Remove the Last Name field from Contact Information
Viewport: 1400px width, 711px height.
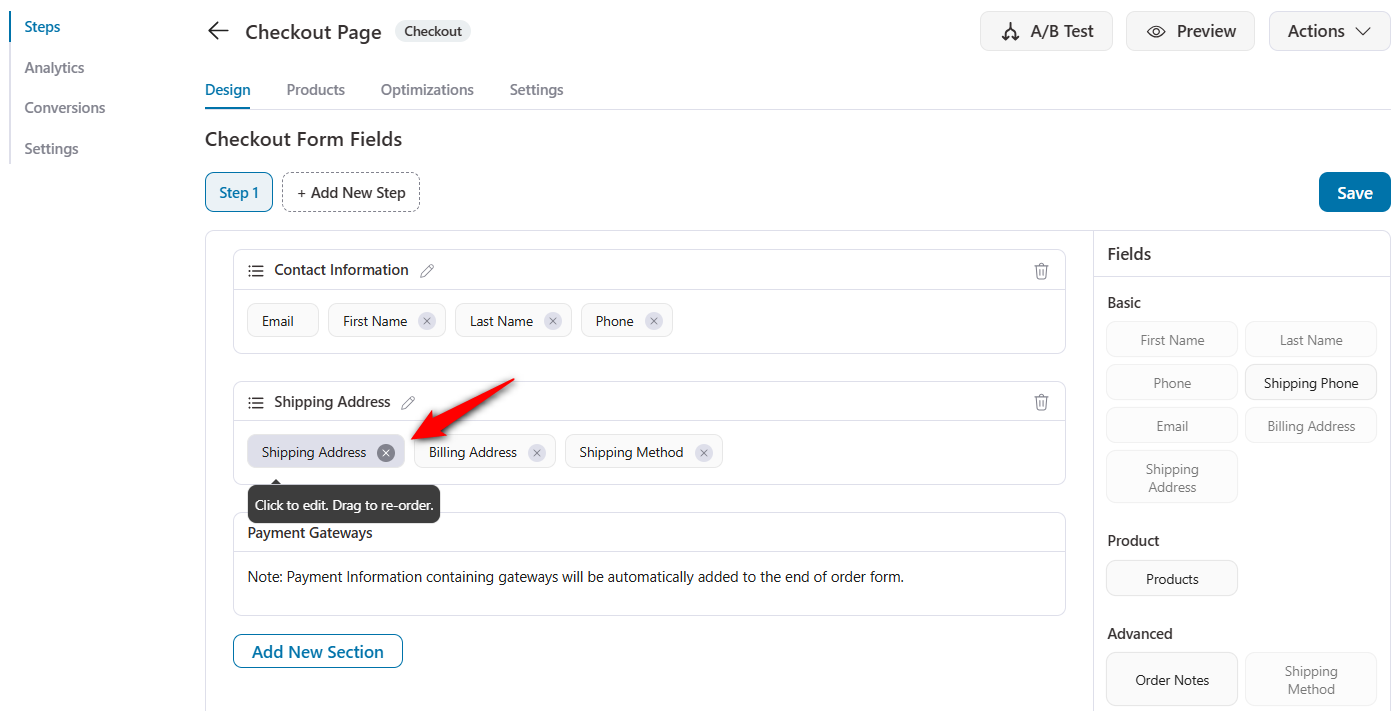click(x=553, y=320)
